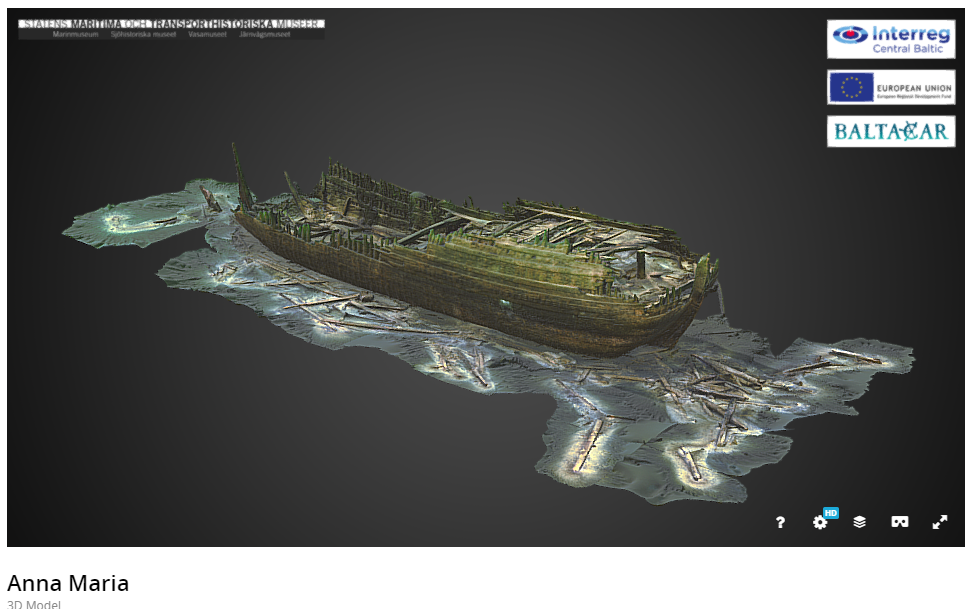This screenshot has height=609, width=972.
Task: Click the blue HD quality badge
Action: [830, 513]
